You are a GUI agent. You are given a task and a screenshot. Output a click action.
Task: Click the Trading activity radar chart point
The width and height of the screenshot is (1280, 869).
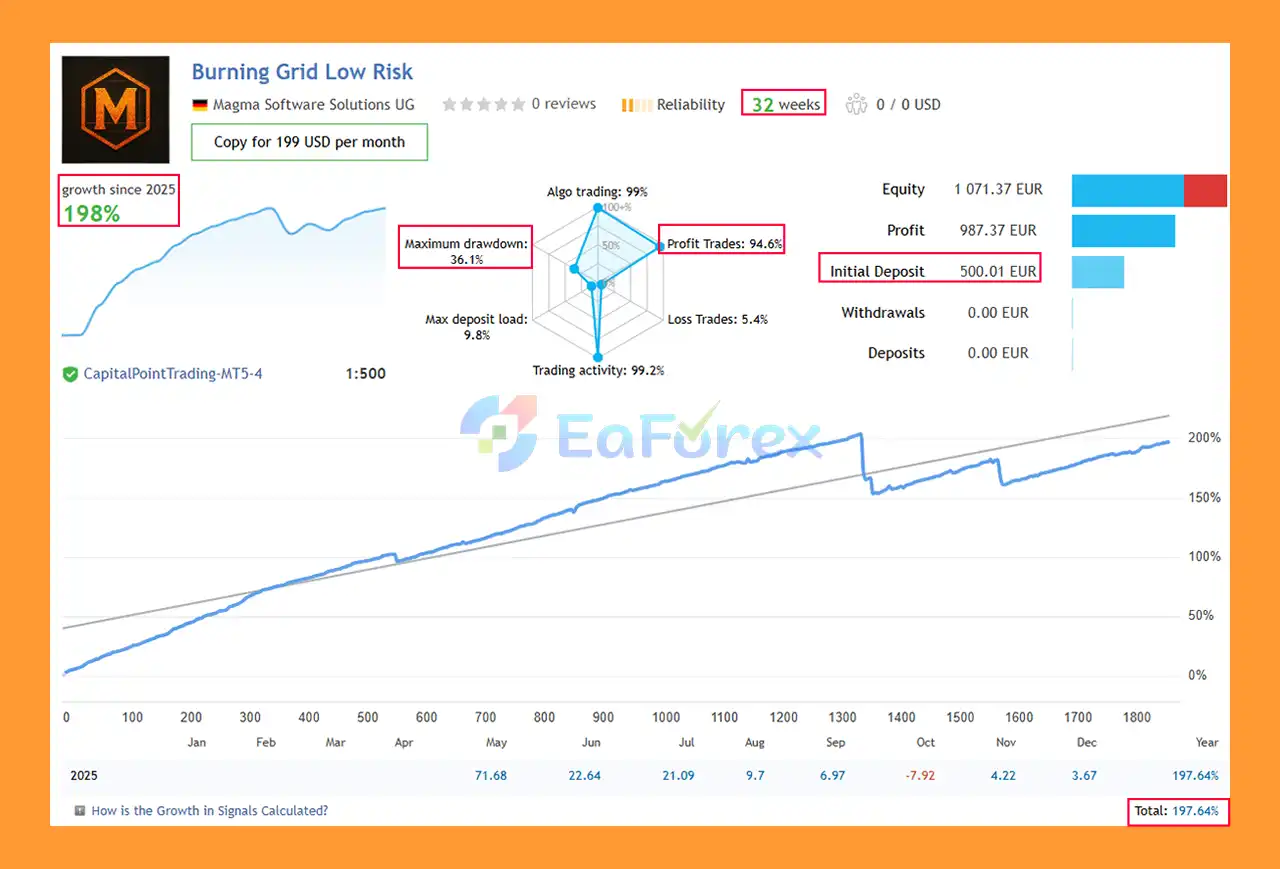598,356
